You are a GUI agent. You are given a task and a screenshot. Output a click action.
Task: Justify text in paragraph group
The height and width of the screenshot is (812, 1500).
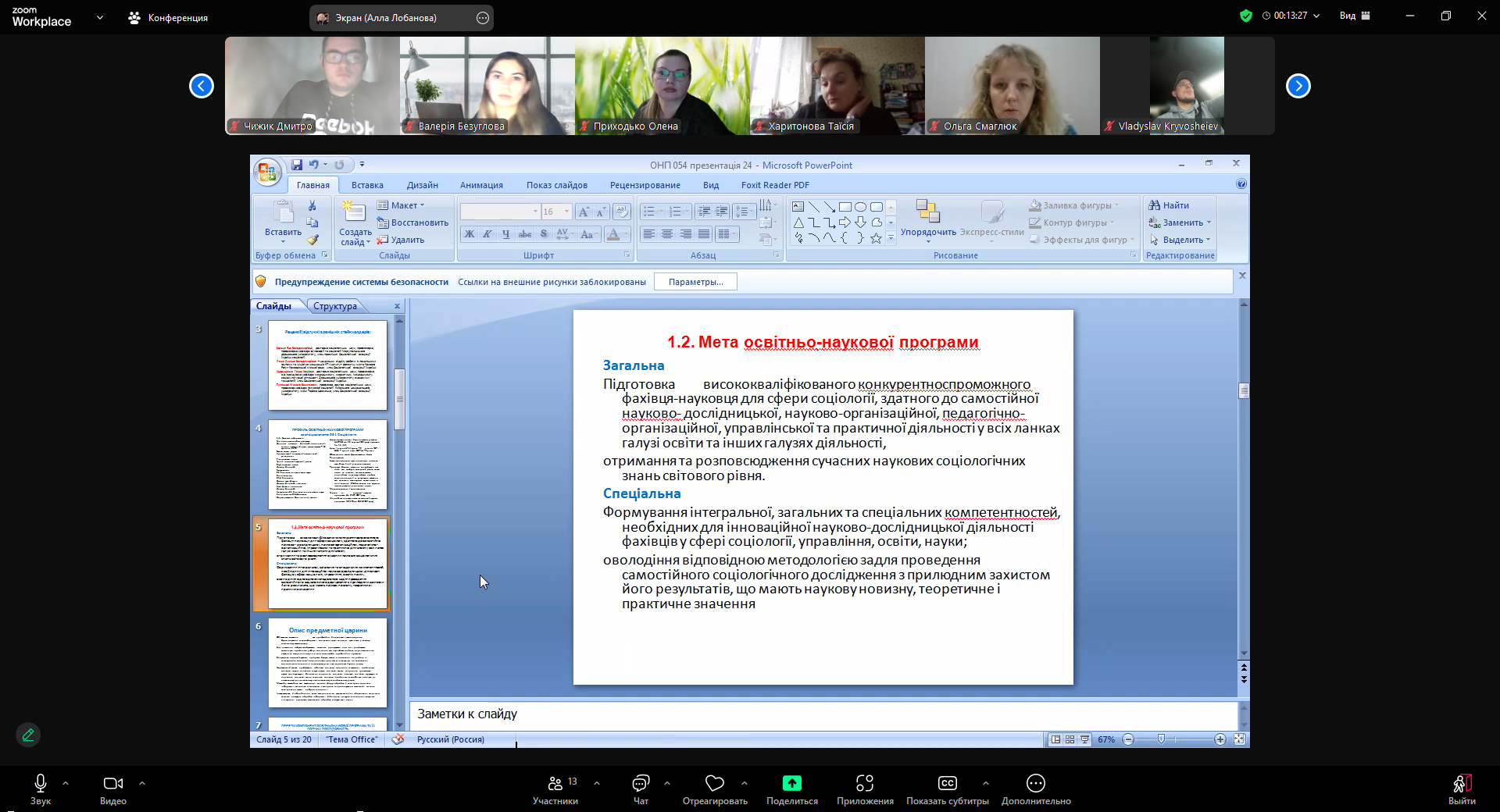click(x=704, y=233)
